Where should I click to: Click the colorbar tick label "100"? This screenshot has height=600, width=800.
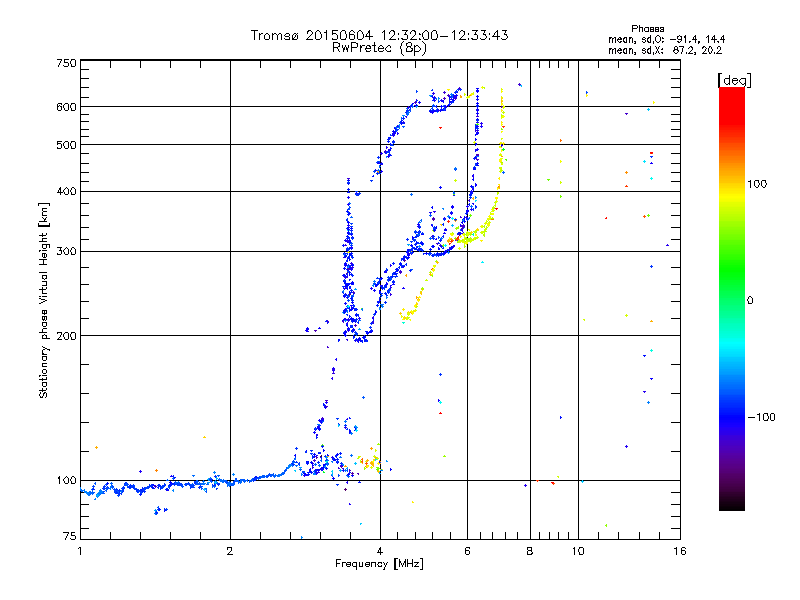click(757, 184)
